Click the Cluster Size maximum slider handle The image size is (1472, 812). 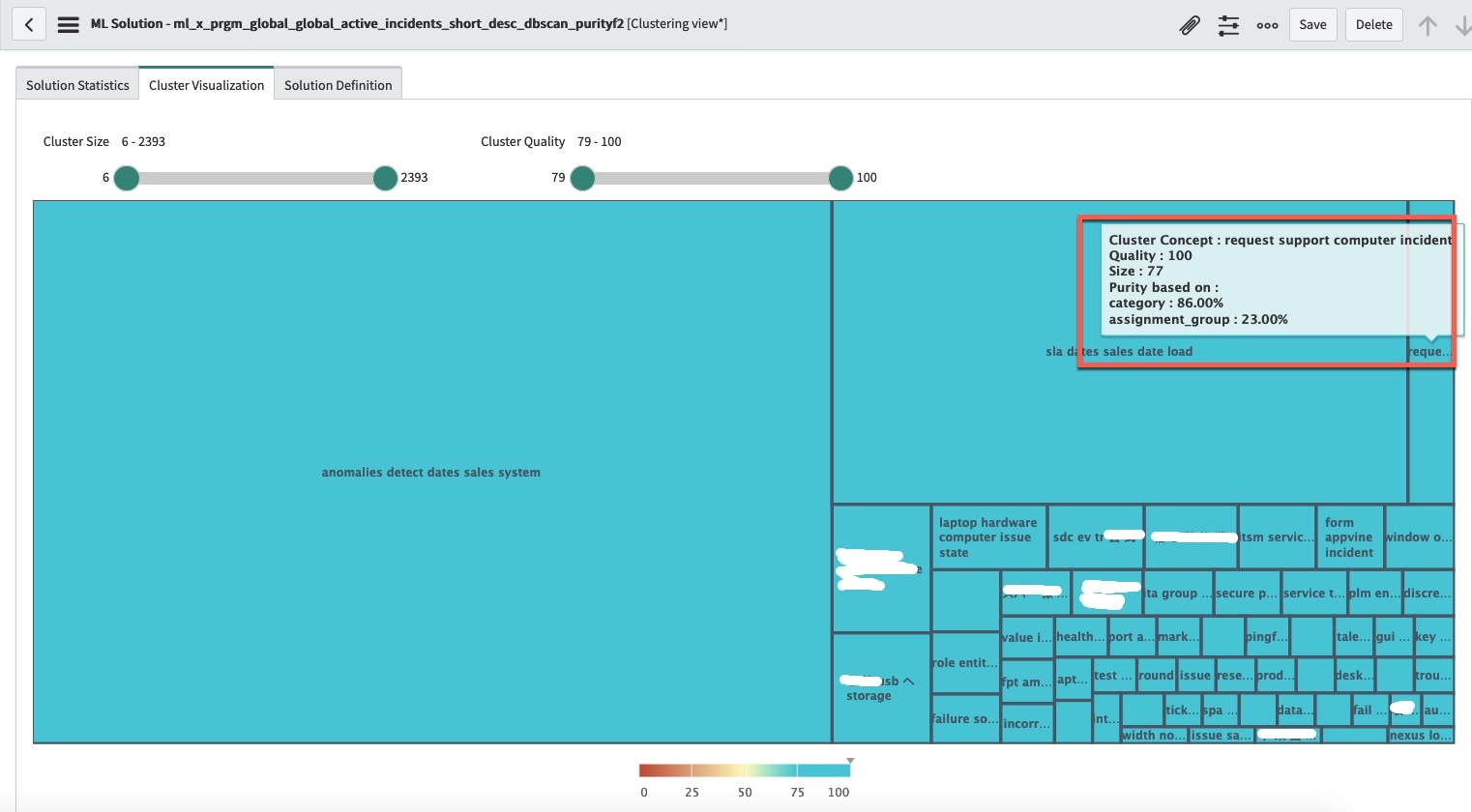click(385, 178)
